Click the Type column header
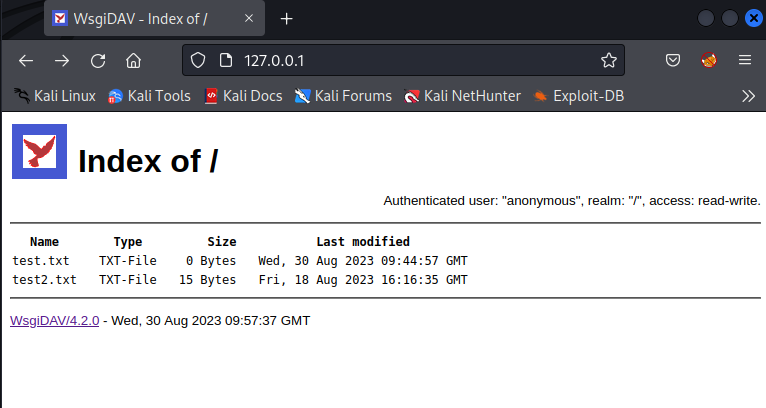This screenshot has width=766, height=408. [128, 241]
